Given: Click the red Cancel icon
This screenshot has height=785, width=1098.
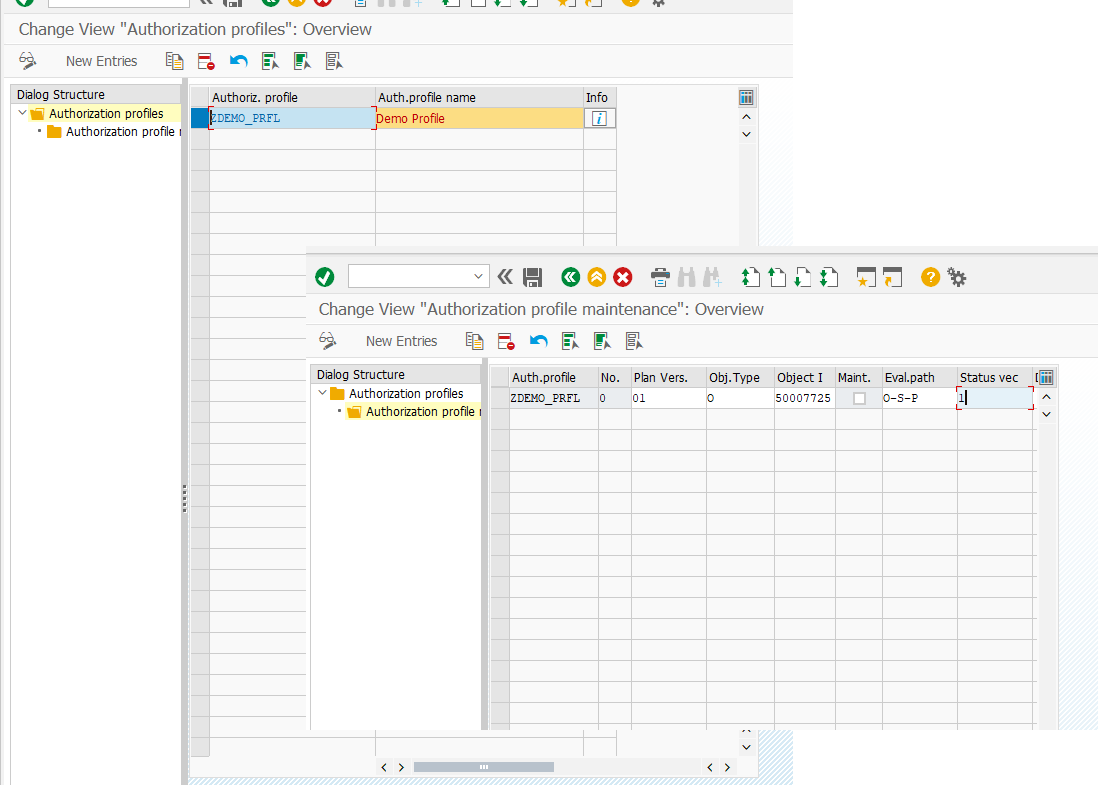Looking at the screenshot, I should click(623, 277).
